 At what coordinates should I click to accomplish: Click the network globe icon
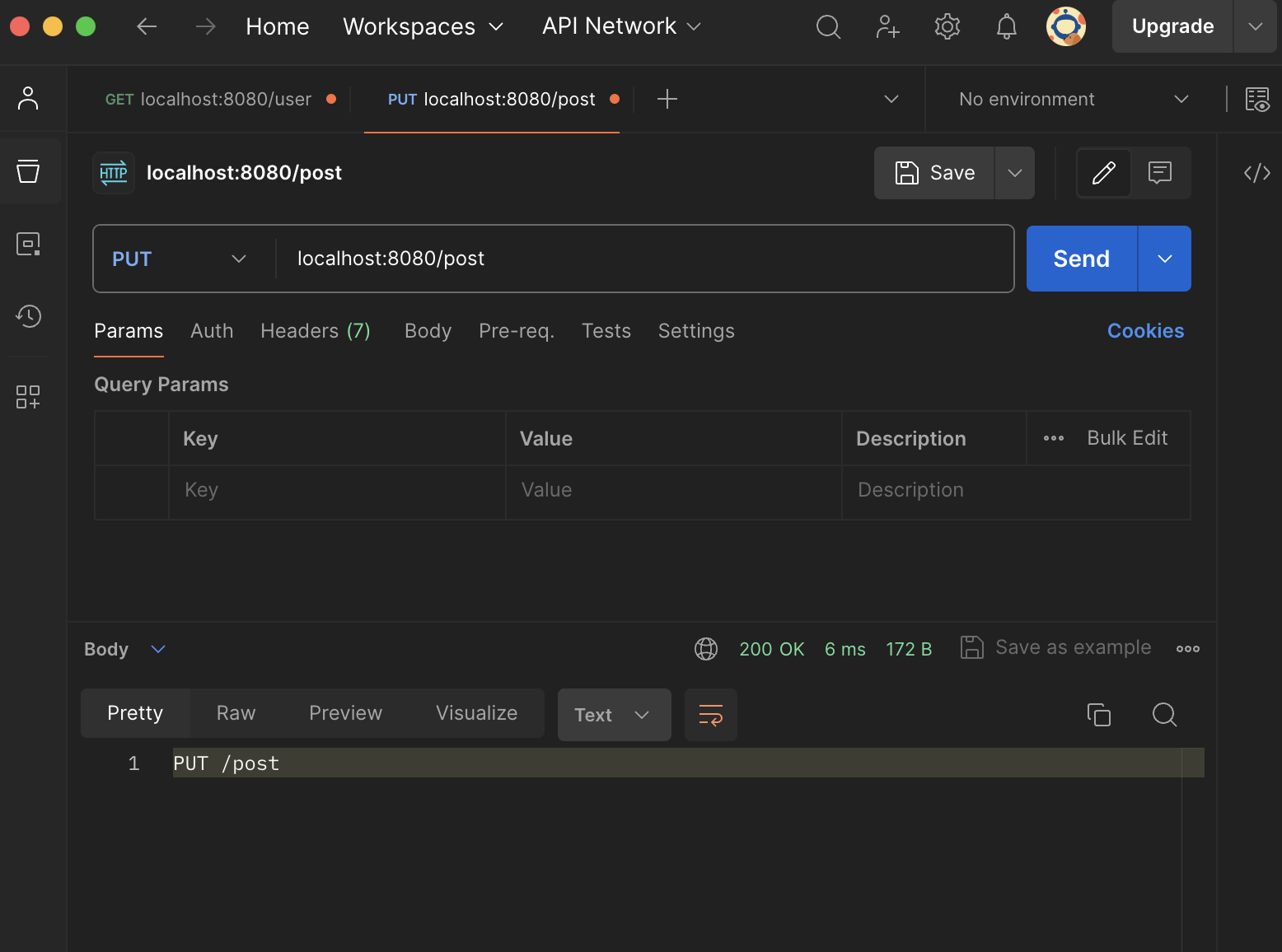pos(706,649)
